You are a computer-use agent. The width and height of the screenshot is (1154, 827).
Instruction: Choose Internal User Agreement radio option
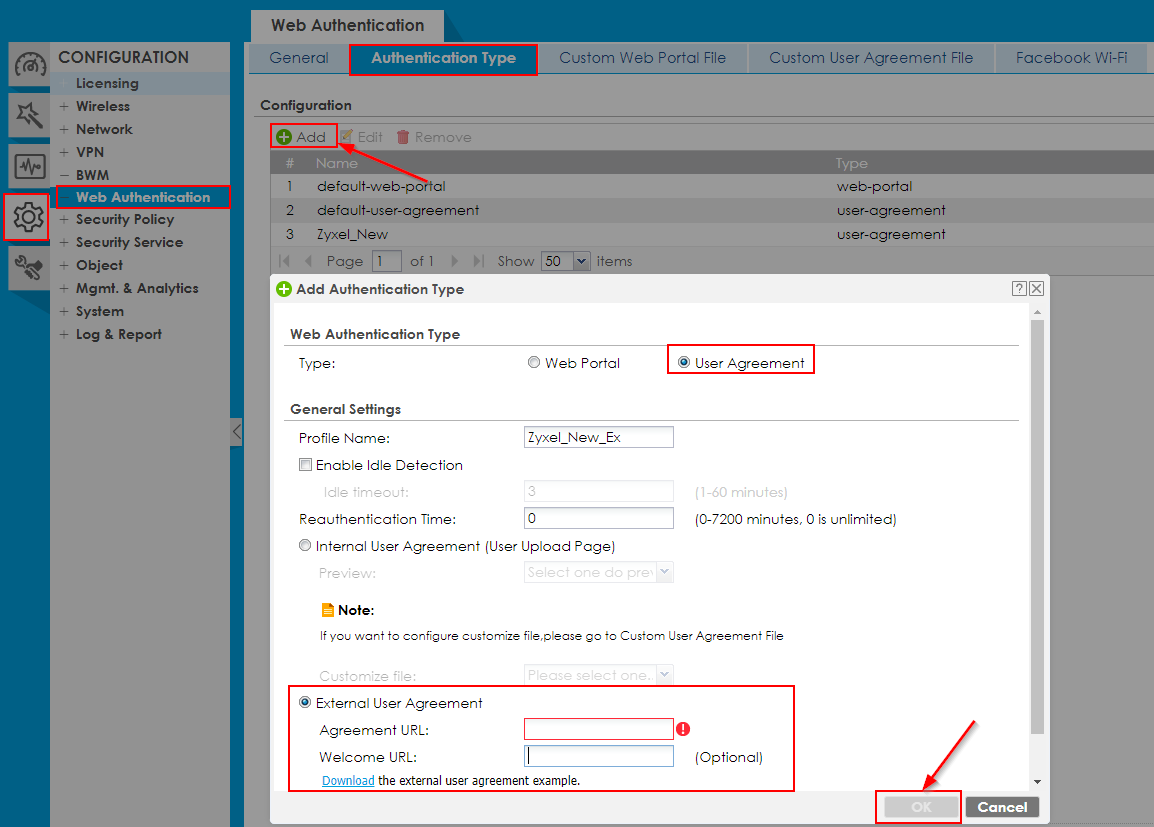pos(305,546)
